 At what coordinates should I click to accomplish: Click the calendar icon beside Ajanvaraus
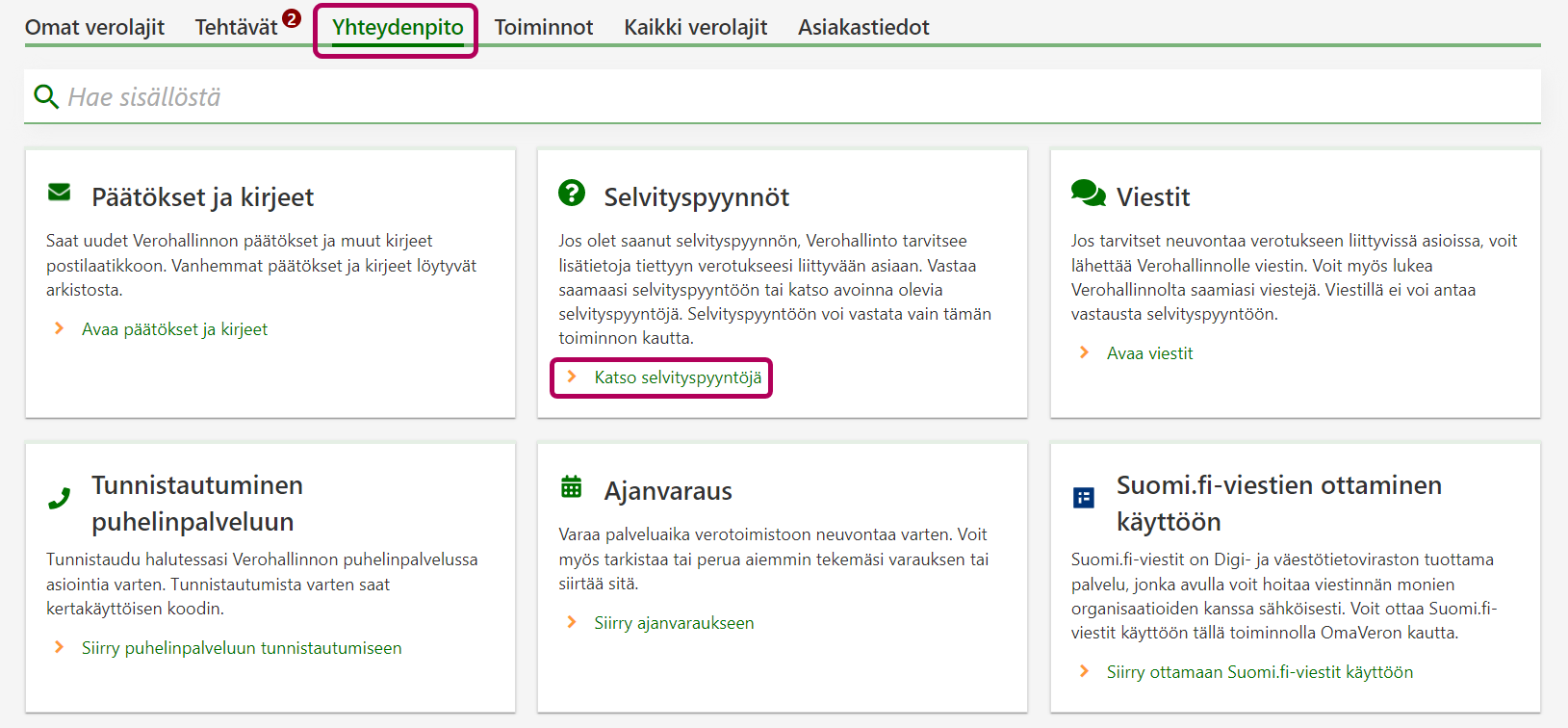pyautogui.click(x=572, y=487)
